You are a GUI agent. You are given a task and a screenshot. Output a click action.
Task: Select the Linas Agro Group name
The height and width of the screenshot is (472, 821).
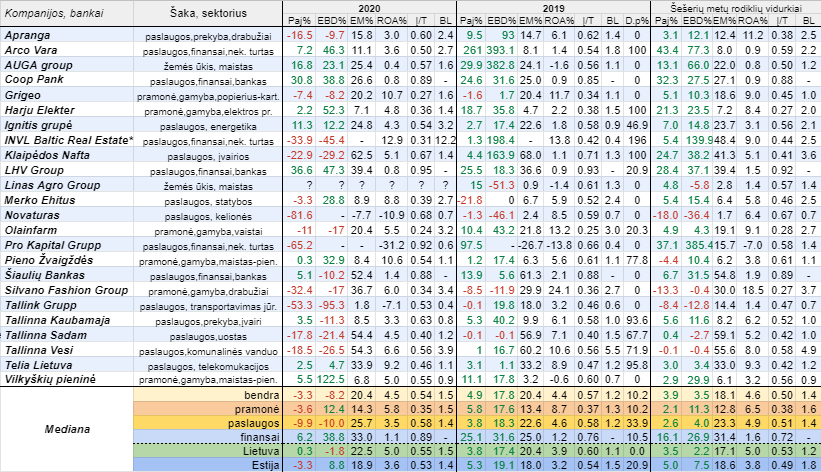click(x=52, y=185)
